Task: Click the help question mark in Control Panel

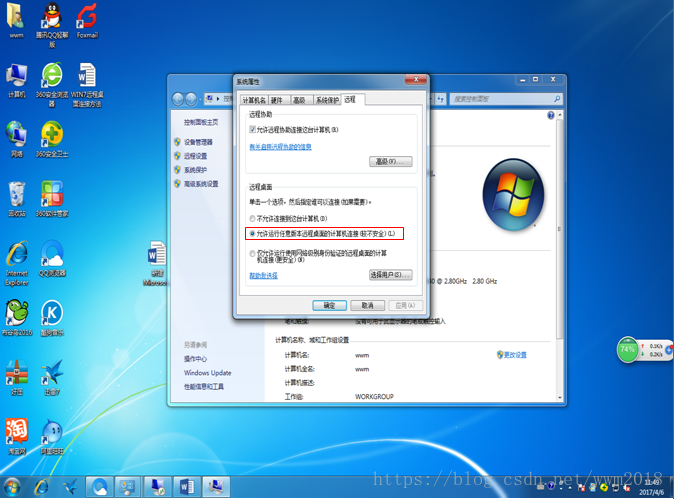Action: tap(551, 115)
